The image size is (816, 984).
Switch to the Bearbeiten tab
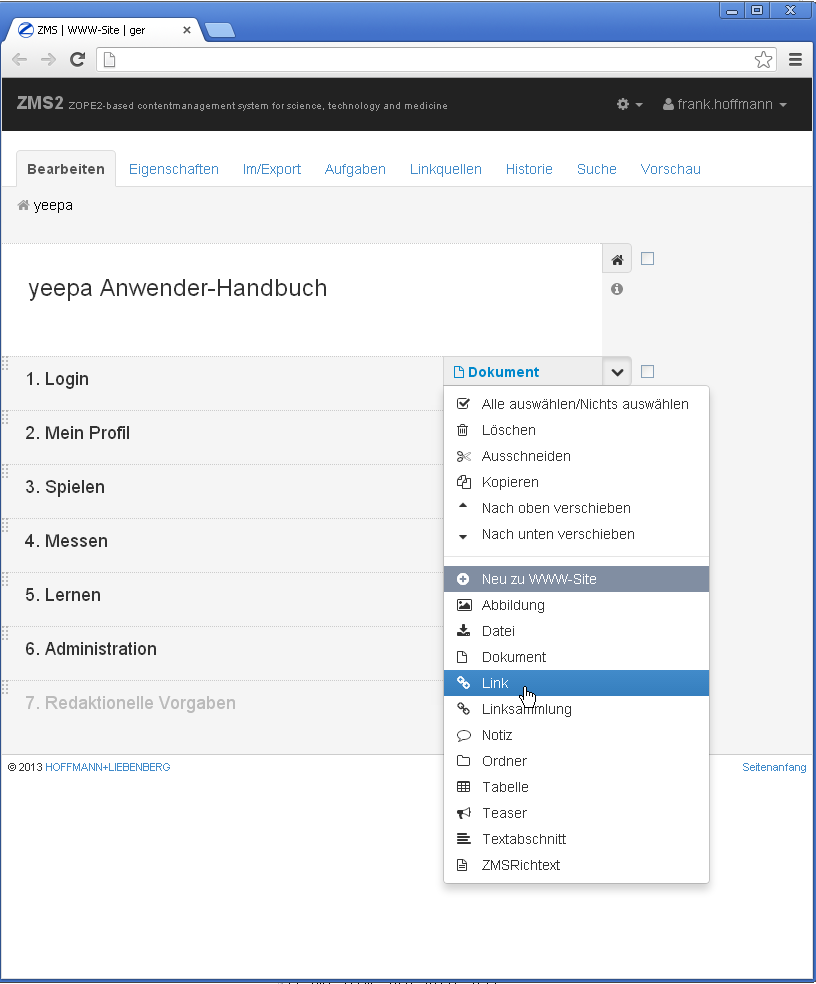click(66, 169)
